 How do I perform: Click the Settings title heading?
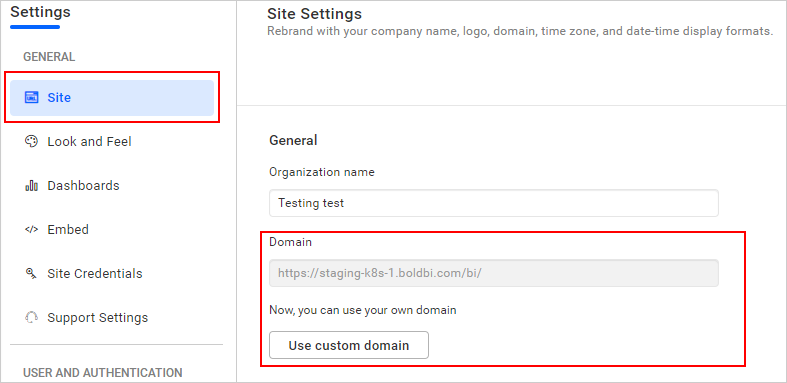[41, 12]
